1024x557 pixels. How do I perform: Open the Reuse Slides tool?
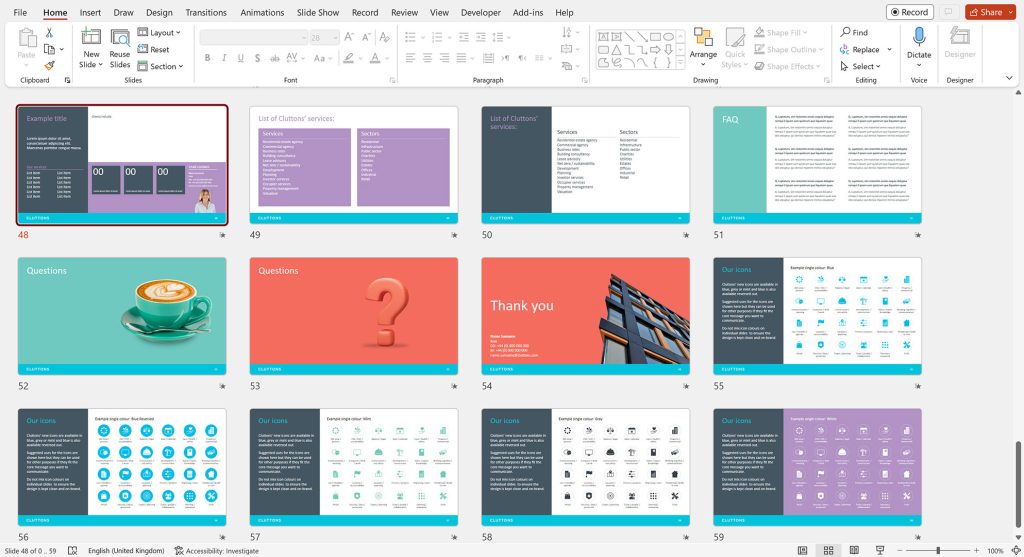pyautogui.click(x=120, y=48)
